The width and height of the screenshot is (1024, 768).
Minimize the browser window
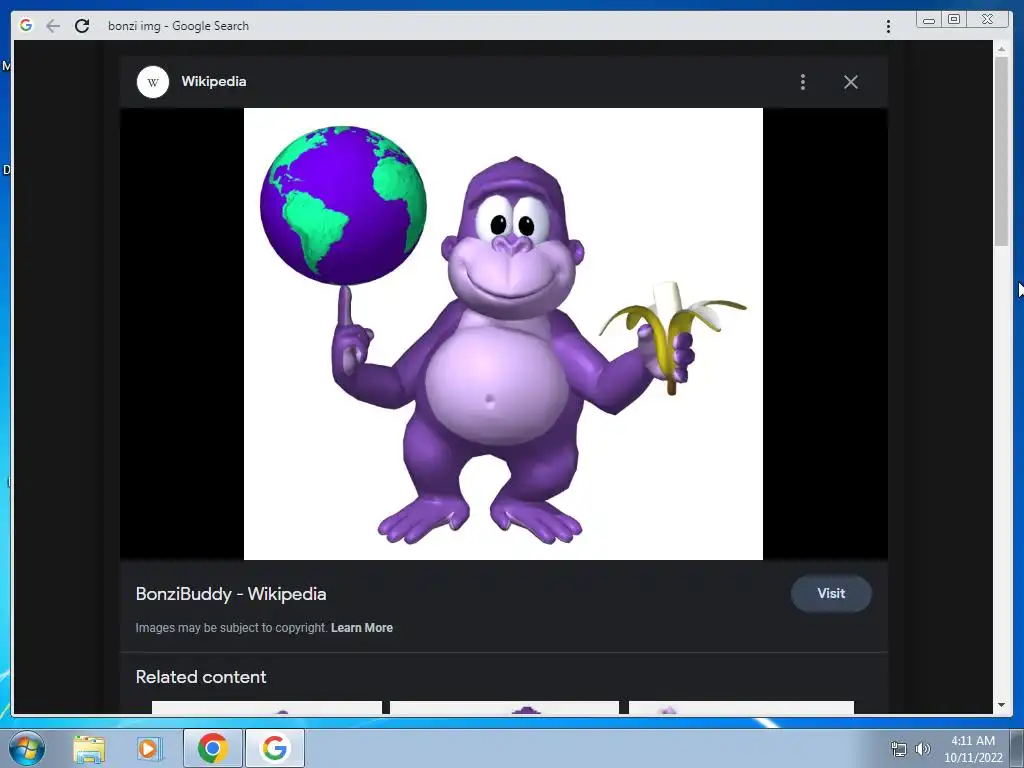929,20
